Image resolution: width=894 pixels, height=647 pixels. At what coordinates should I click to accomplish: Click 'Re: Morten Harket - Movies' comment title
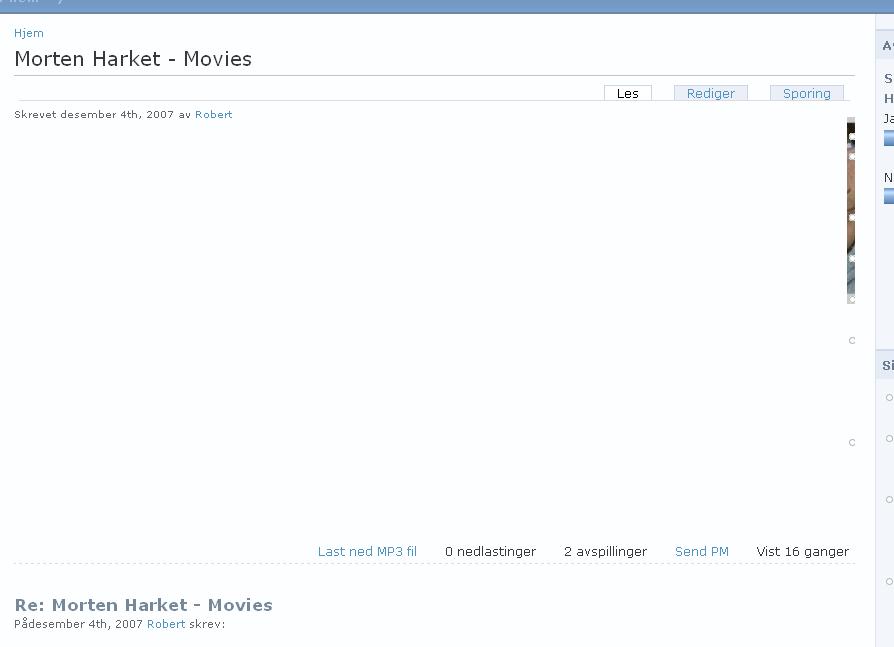point(143,605)
